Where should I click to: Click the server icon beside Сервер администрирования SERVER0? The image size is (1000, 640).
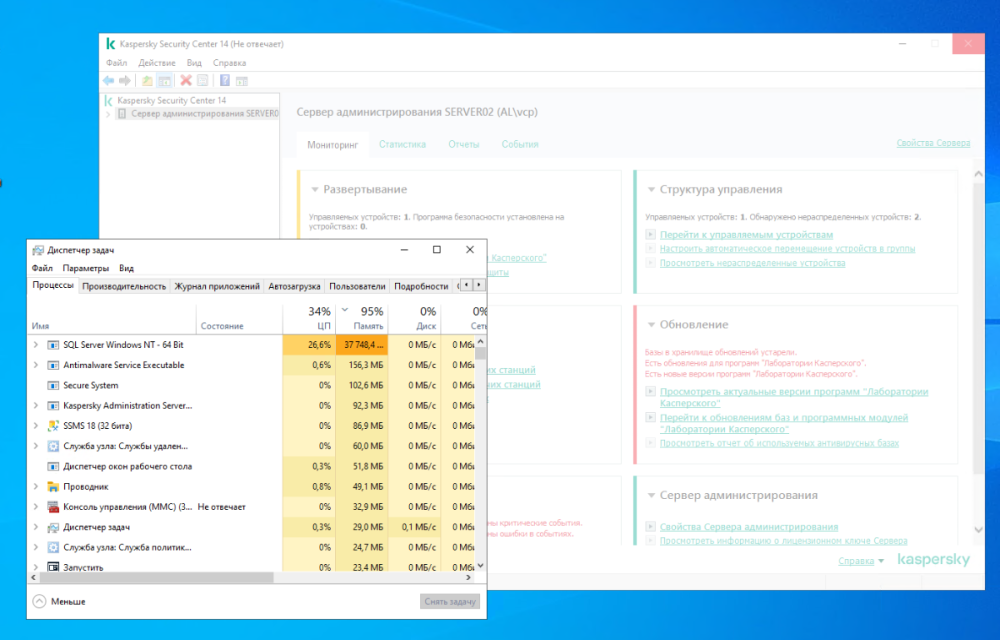tap(122, 113)
